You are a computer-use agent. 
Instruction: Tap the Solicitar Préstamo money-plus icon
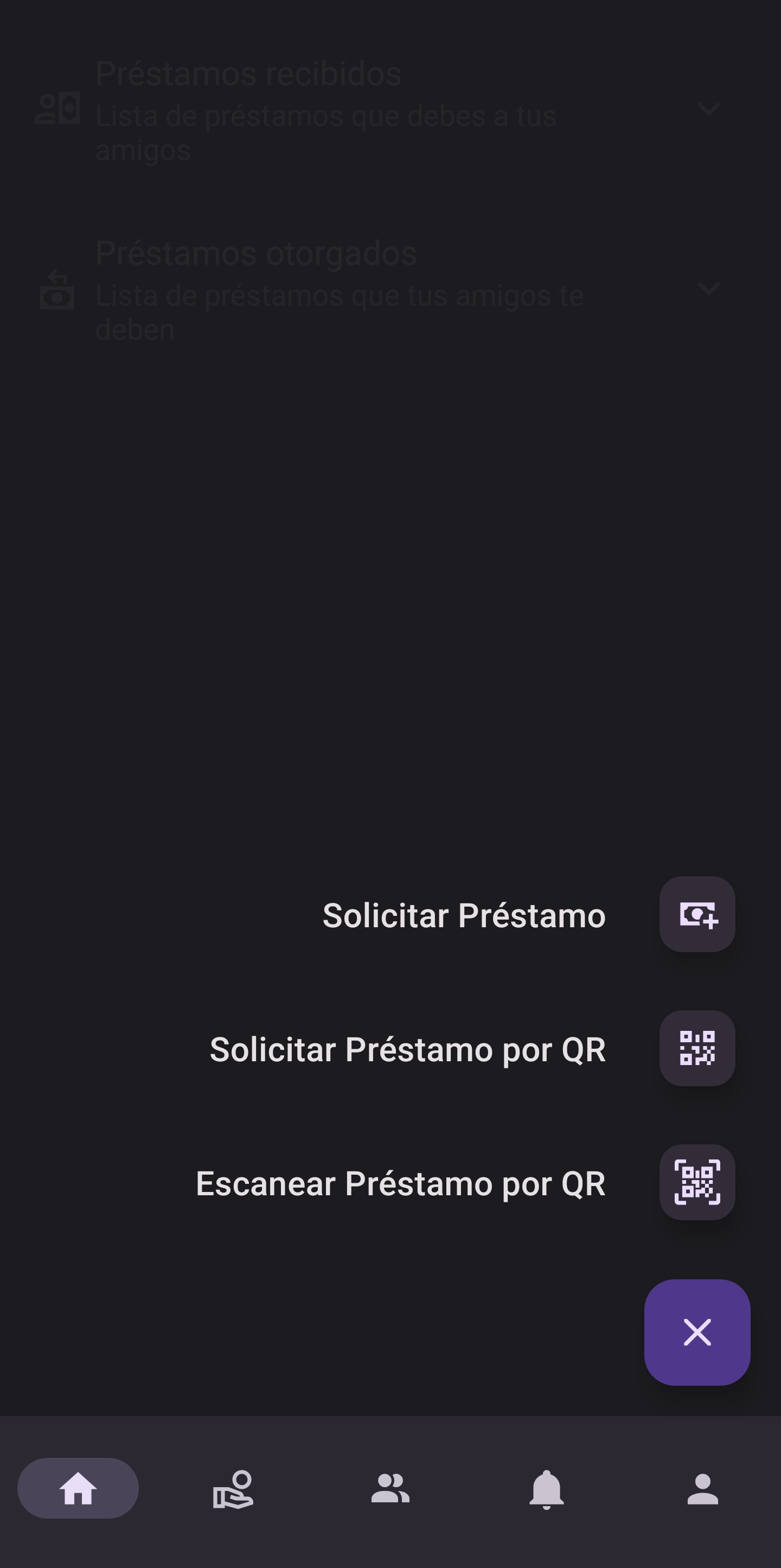[697, 914]
